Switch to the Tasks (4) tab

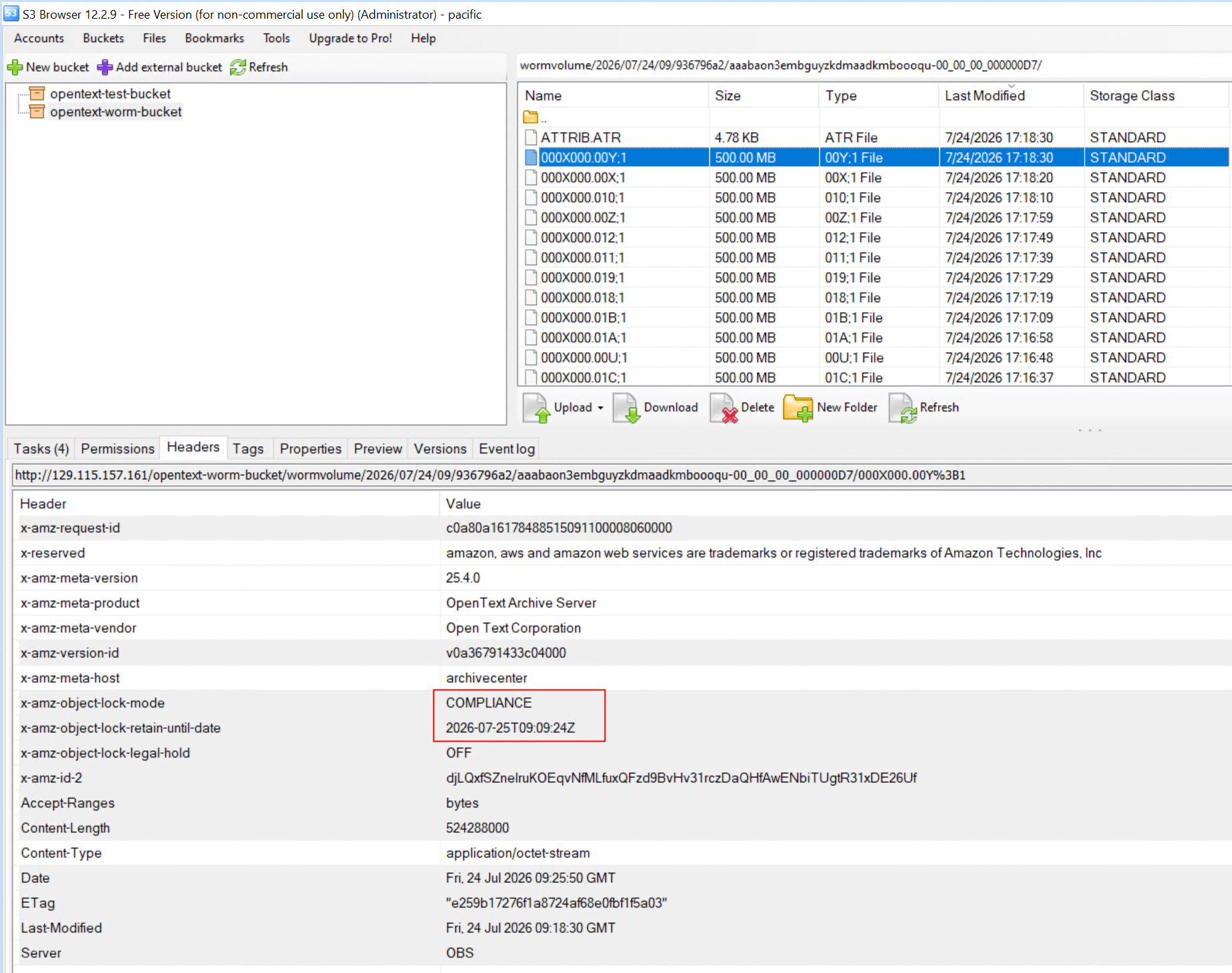click(41, 449)
